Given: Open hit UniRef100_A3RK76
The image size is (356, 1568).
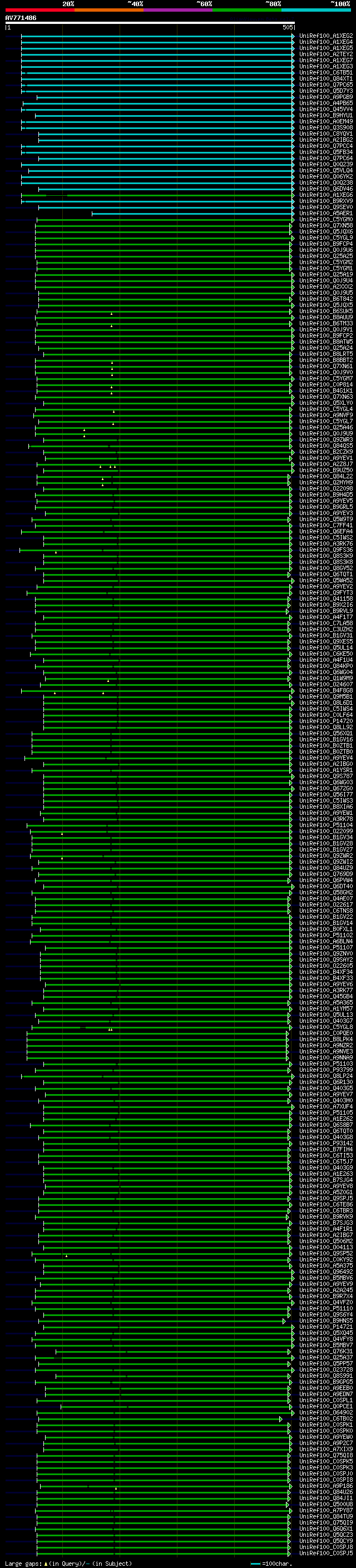Looking at the screenshot, I should (x=326, y=543).
